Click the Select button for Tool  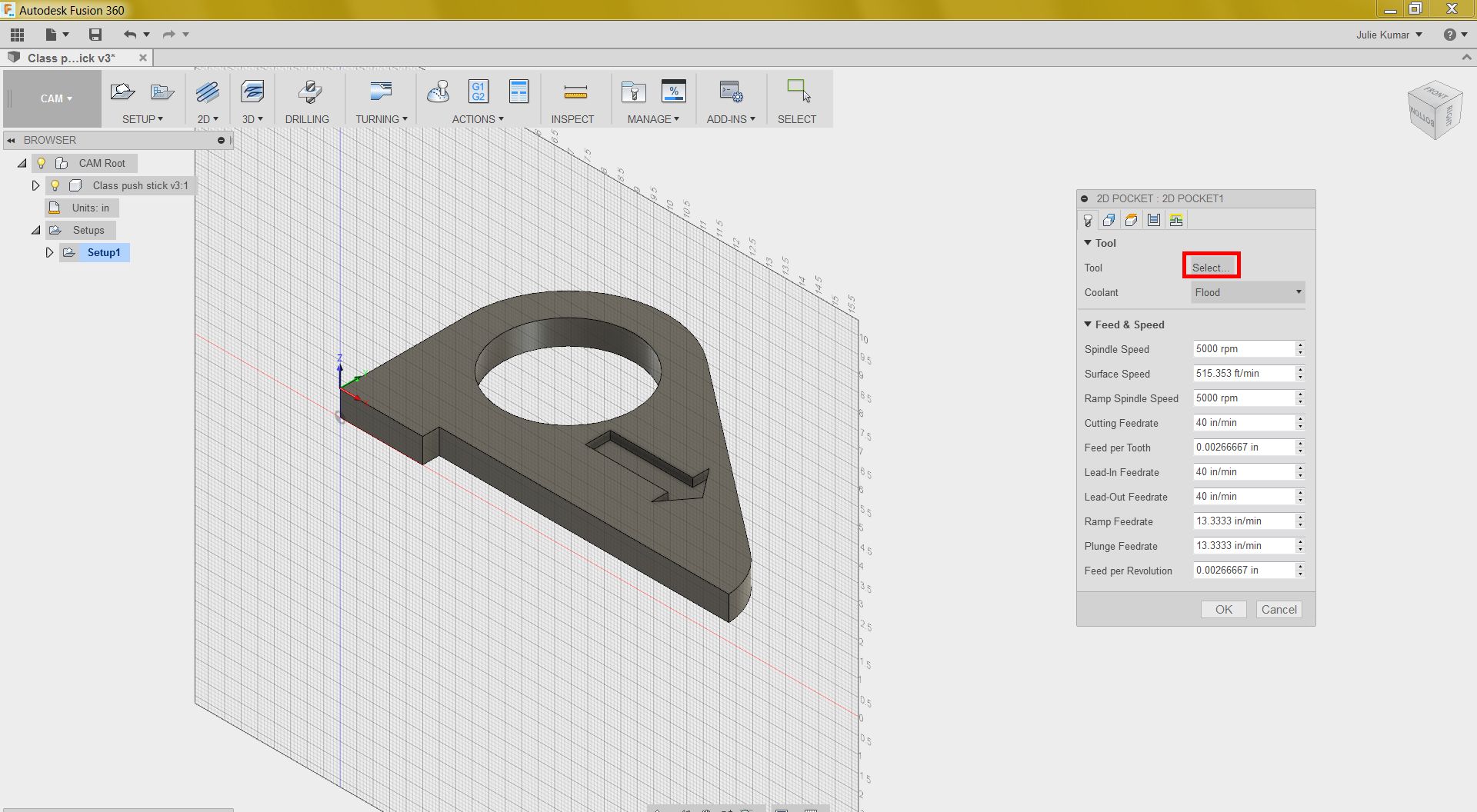(1210, 266)
